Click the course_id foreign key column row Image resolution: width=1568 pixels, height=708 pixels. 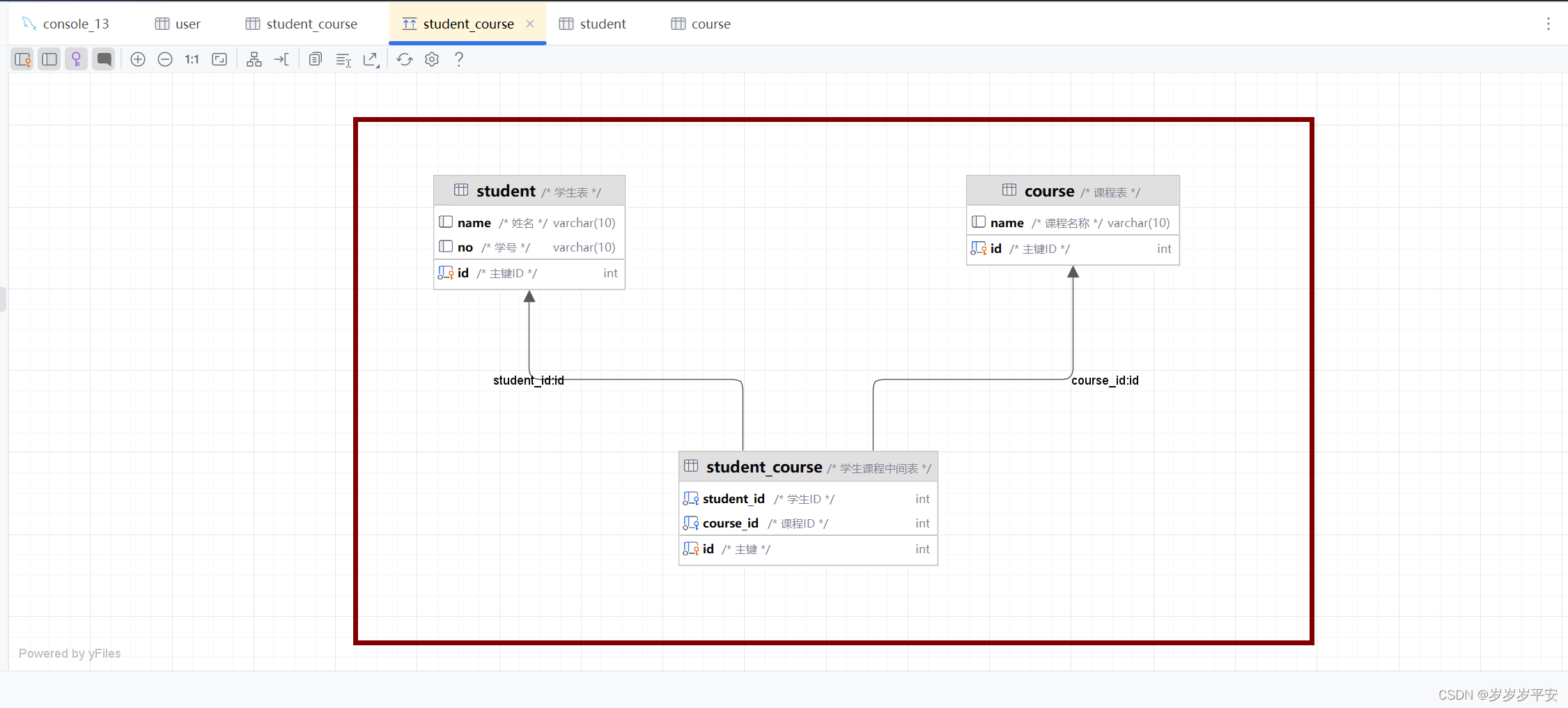pos(808,523)
